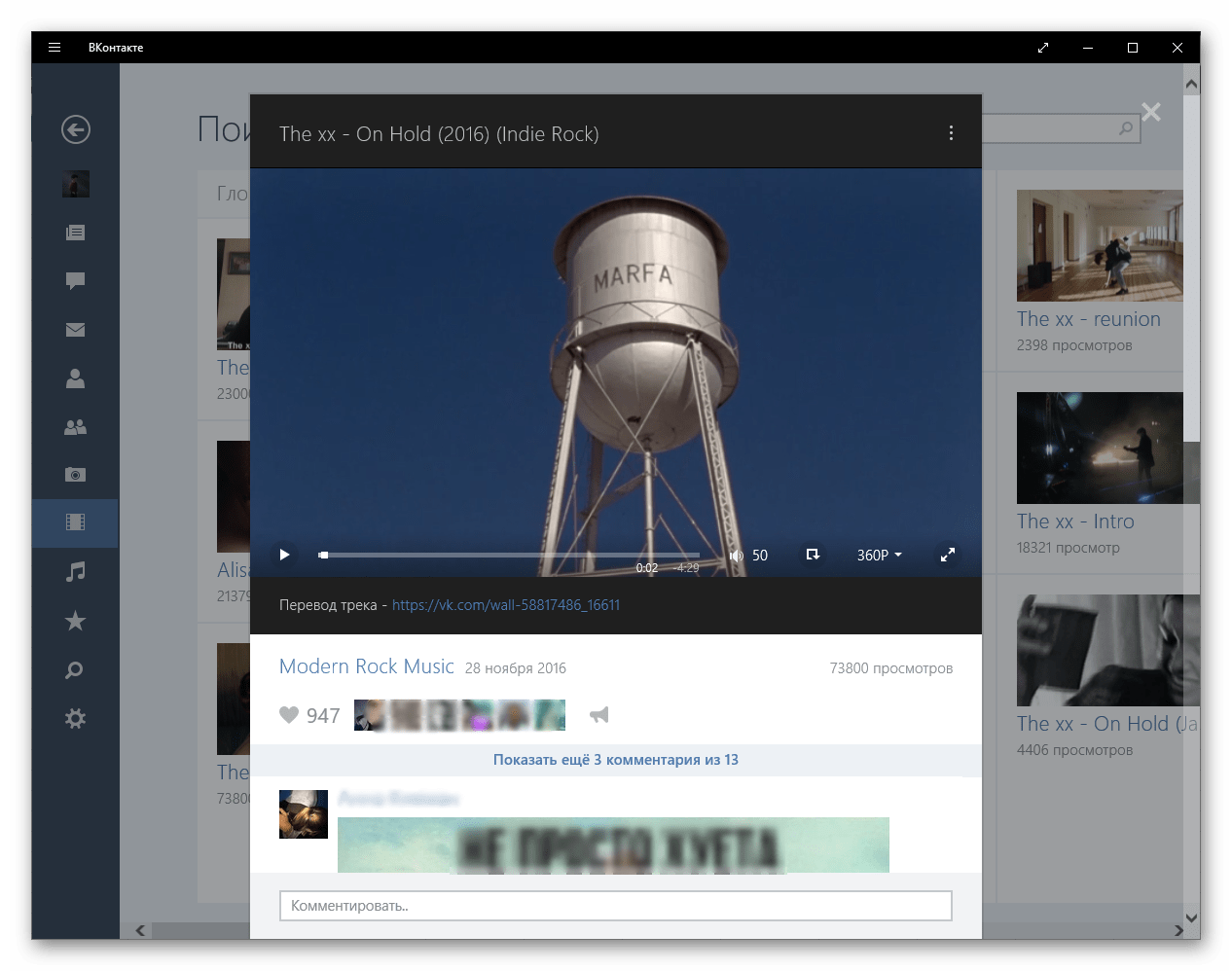
Task: Click the 73800 просмотров view count
Action: (891, 668)
